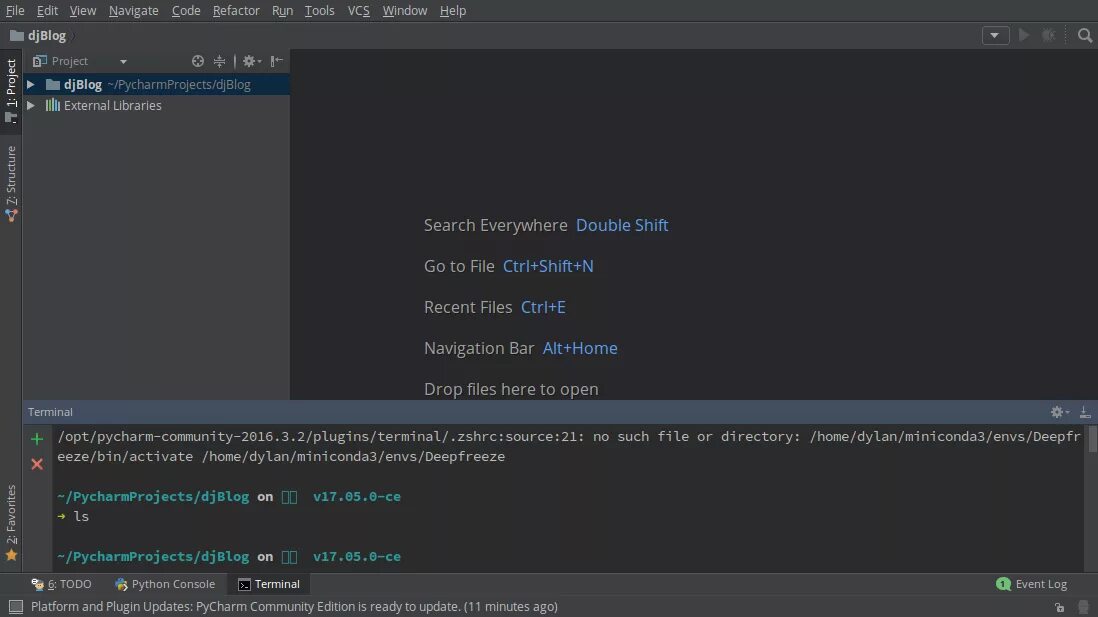Viewport: 1098px width, 617px height.
Task: Open the Run menu
Action: point(282,11)
